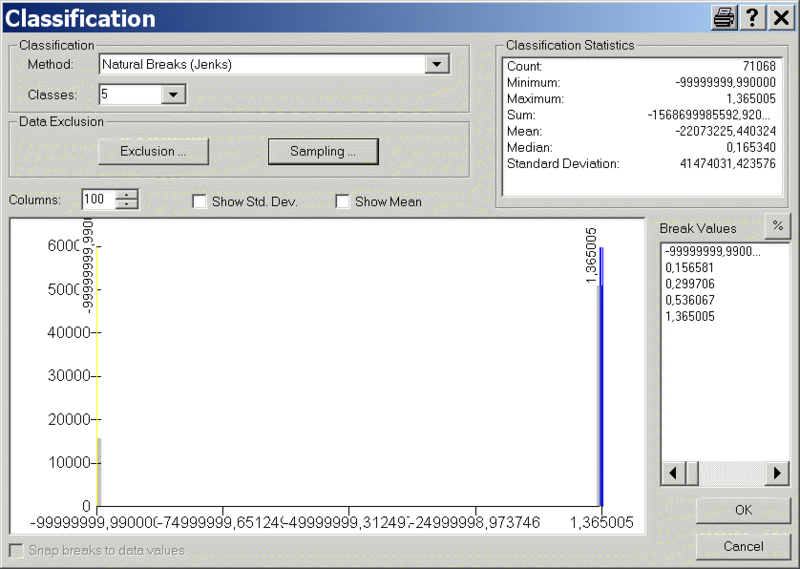Enable Show Mean checkbox
The height and width of the screenshot is (569, 800).
point(342,202)
